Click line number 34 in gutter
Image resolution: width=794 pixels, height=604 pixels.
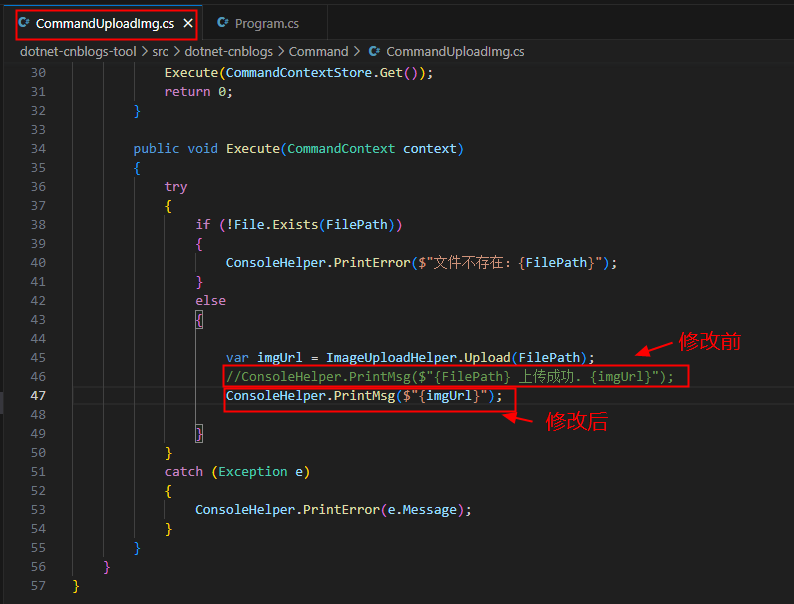[x=38, y=148]
